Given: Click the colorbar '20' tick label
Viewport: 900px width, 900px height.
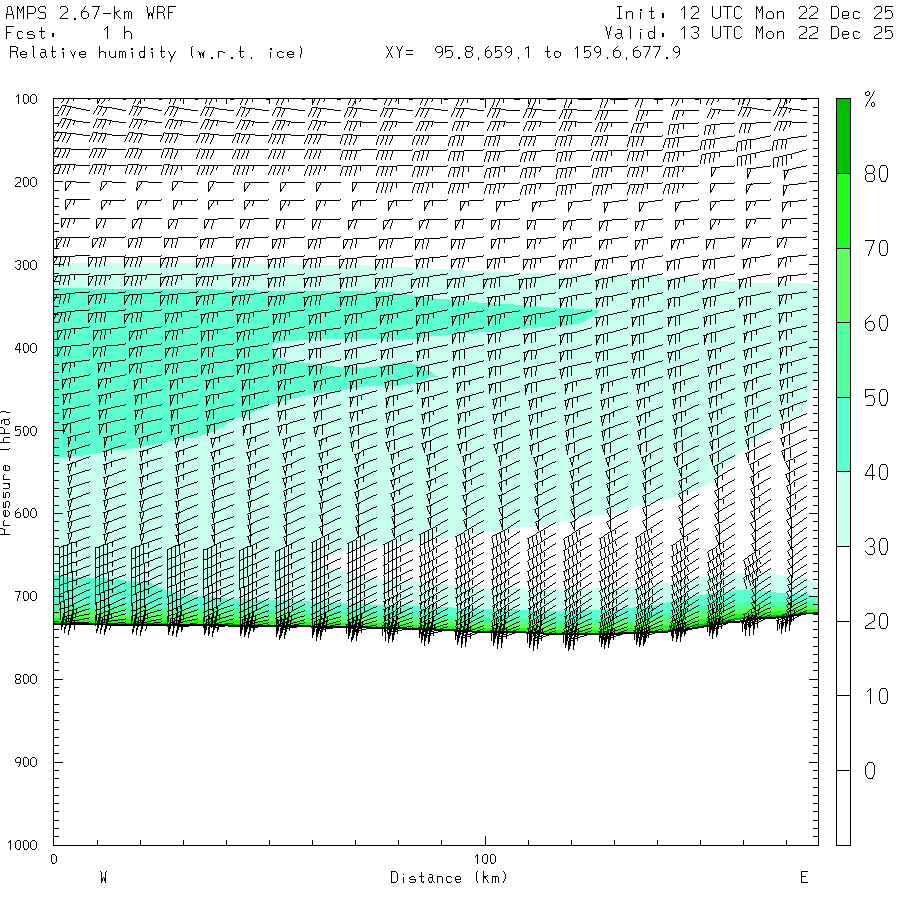Looking at the screenshot, I should [876, 622].
